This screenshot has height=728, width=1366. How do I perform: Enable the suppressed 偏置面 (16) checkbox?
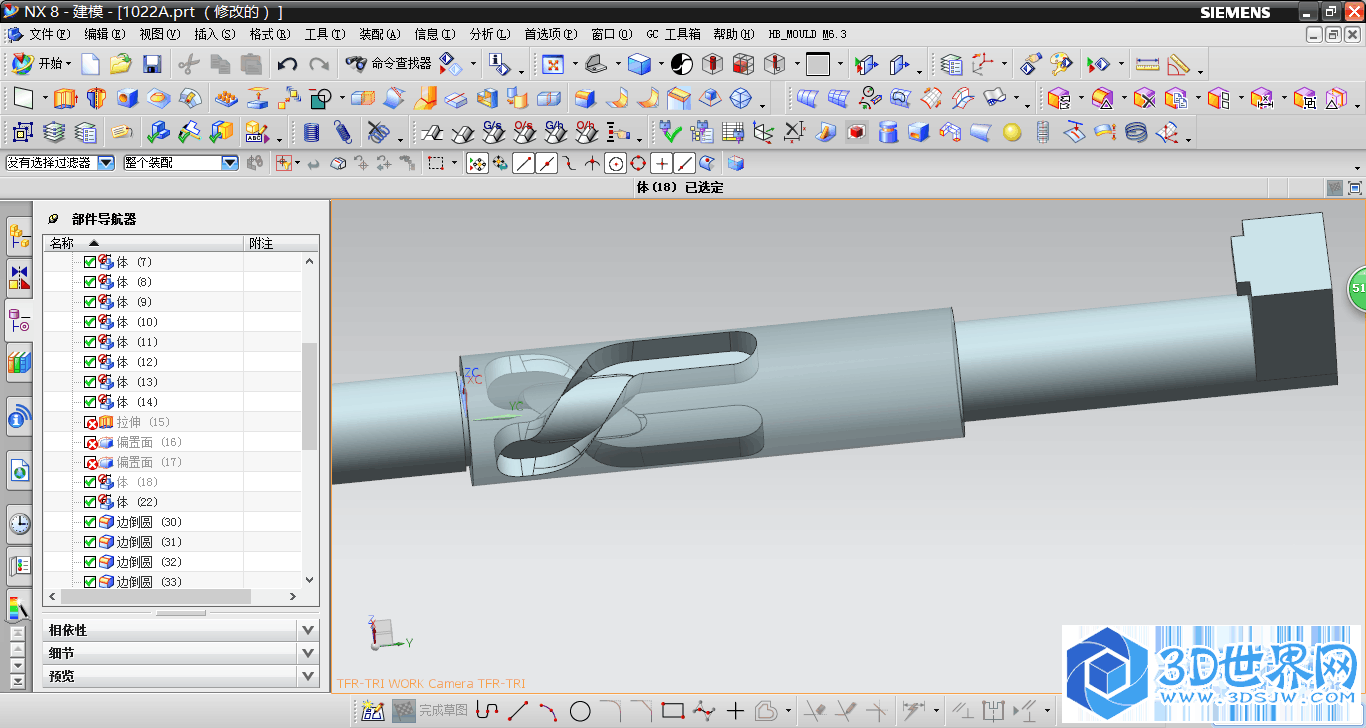coord(90,442)
